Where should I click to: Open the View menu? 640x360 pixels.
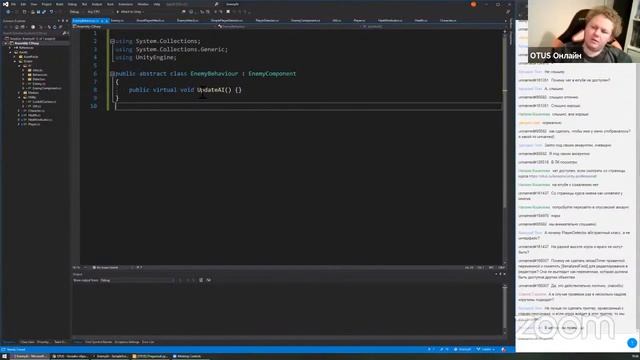pyautogui.click(x=34, y=4)
